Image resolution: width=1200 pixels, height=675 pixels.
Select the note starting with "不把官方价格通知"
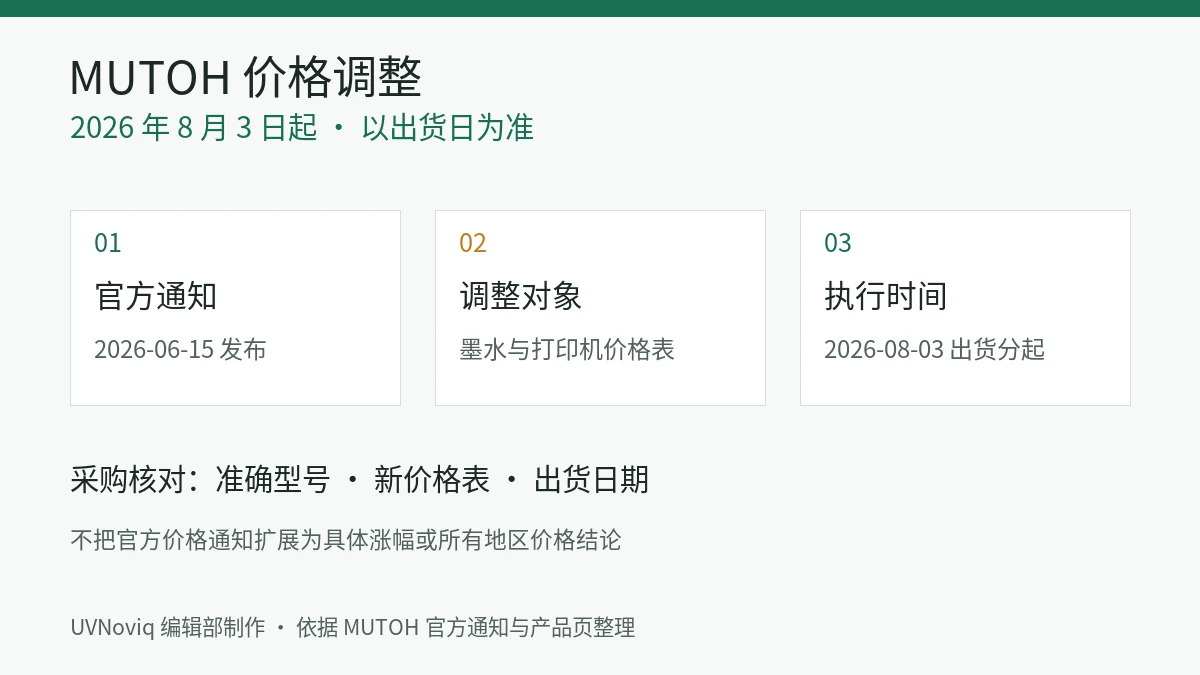pos(346,540)
